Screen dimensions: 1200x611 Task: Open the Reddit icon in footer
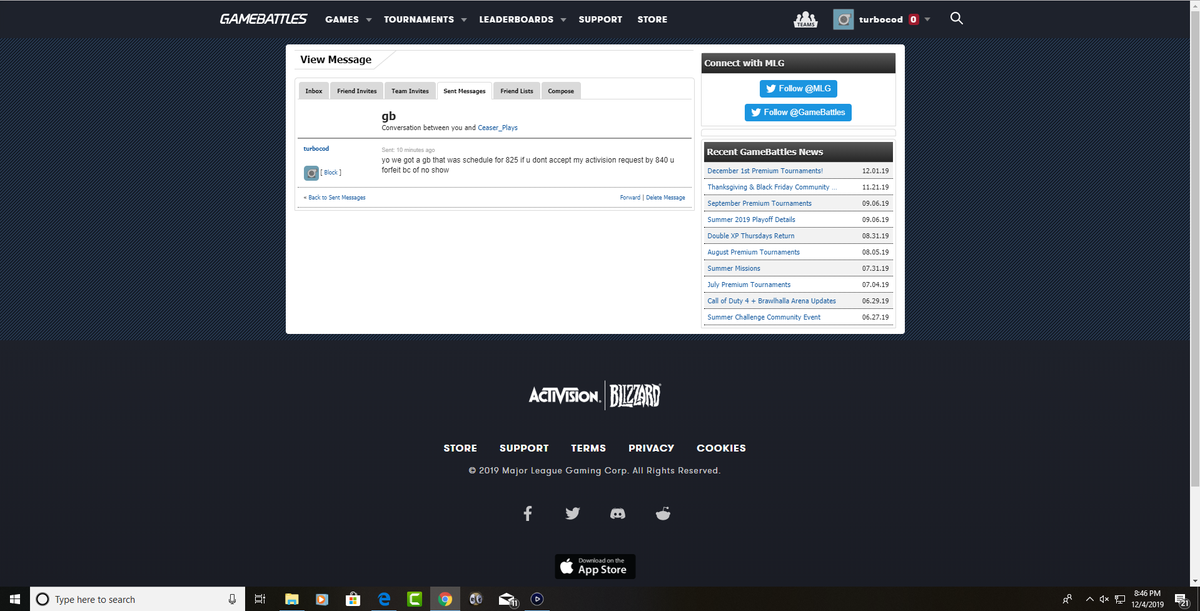coord(662,513)
